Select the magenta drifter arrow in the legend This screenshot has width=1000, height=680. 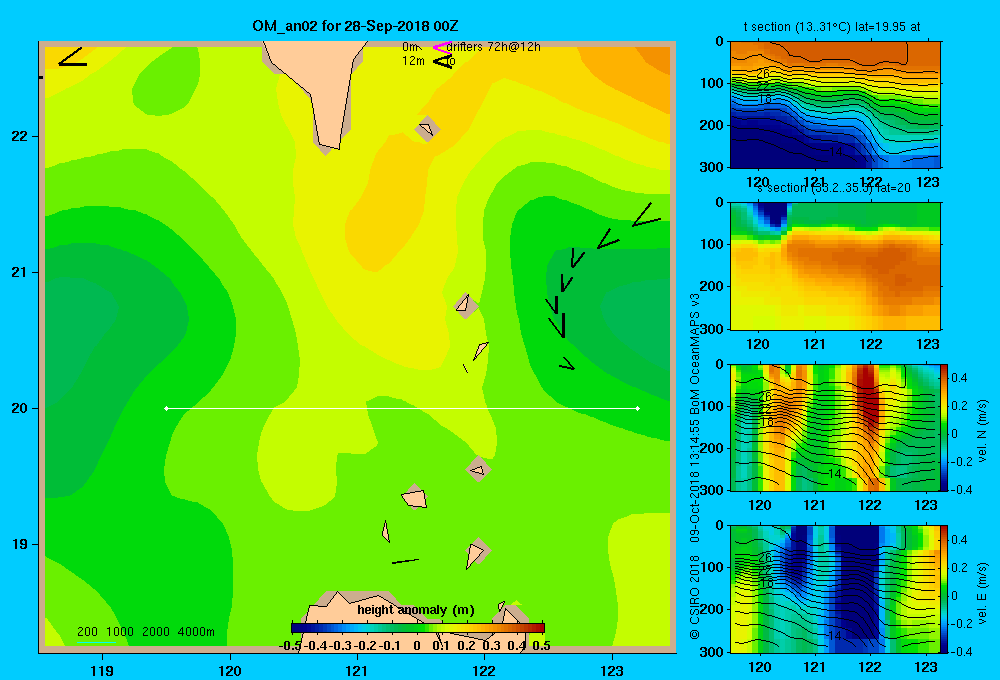click(442, 47)
